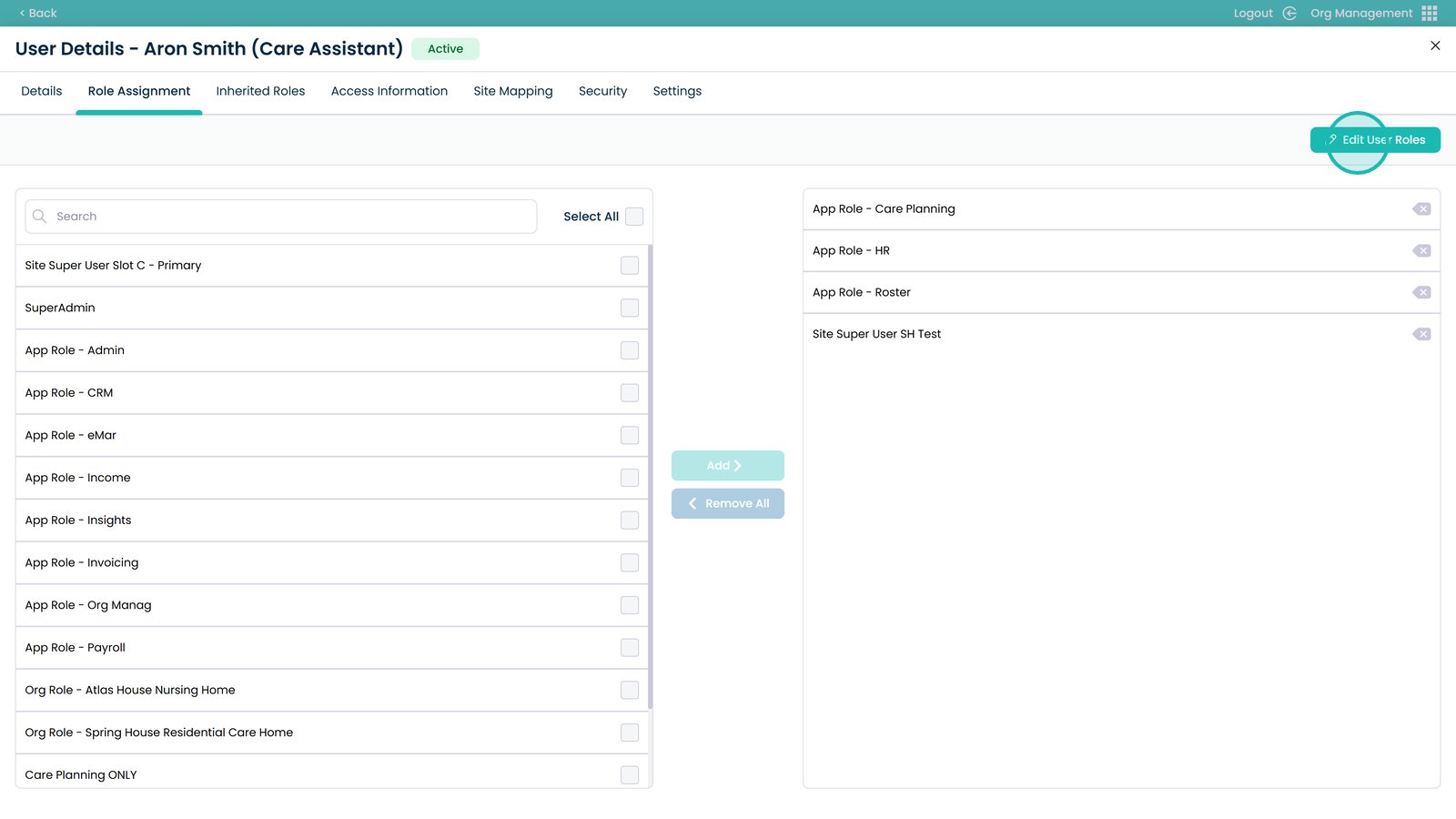Focus the role Search input field
Viewport: 1456px width, 819px height.
pyautogui.click(x=291, y=217)
